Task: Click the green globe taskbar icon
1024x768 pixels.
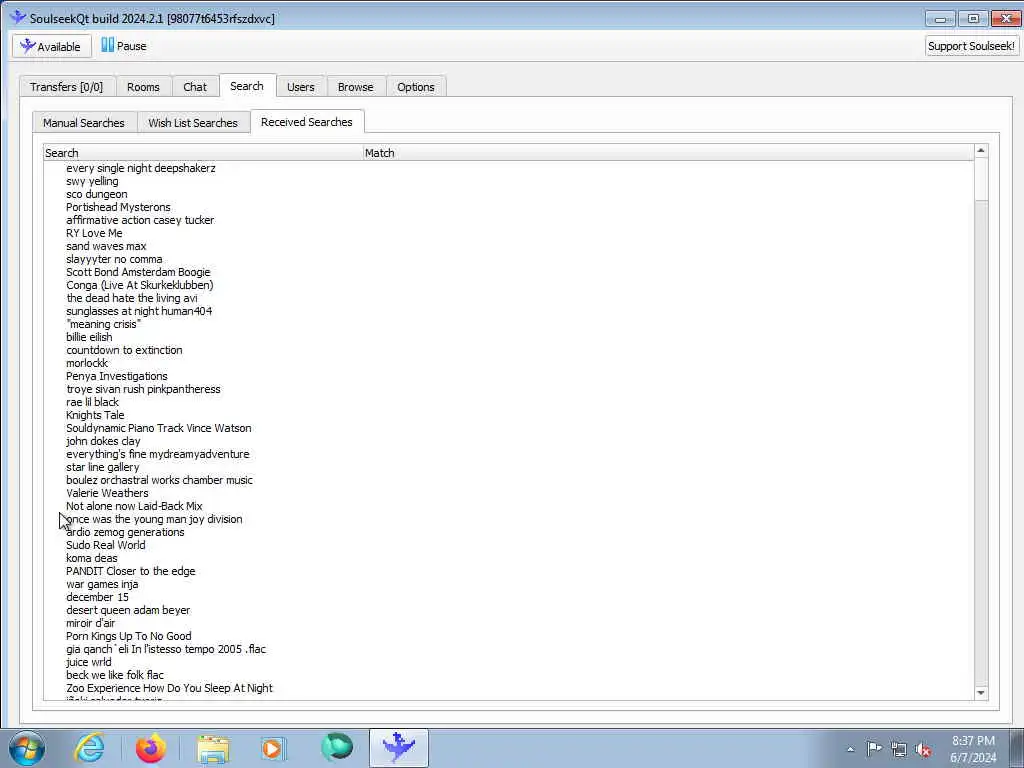Action: (x=336, y=748)
